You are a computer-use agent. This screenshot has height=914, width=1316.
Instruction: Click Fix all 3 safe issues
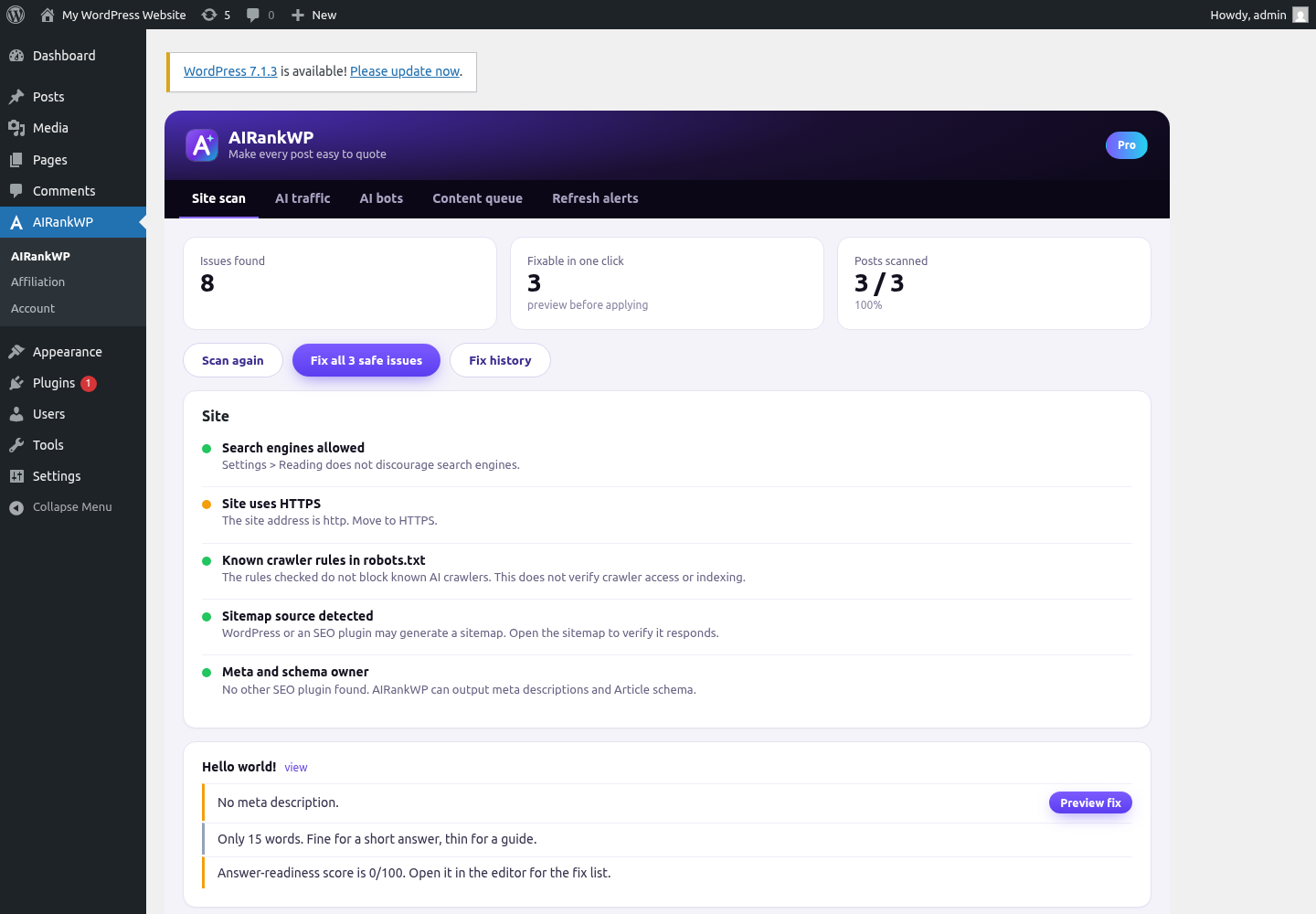[x=366, y=360]
